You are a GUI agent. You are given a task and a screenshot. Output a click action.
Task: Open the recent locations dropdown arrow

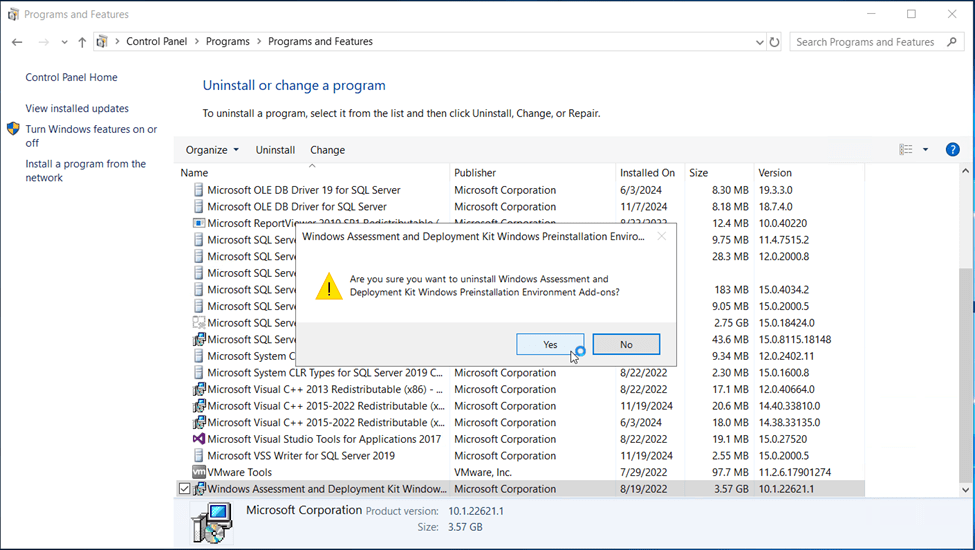pyautogui.click(x=64, y=42)
